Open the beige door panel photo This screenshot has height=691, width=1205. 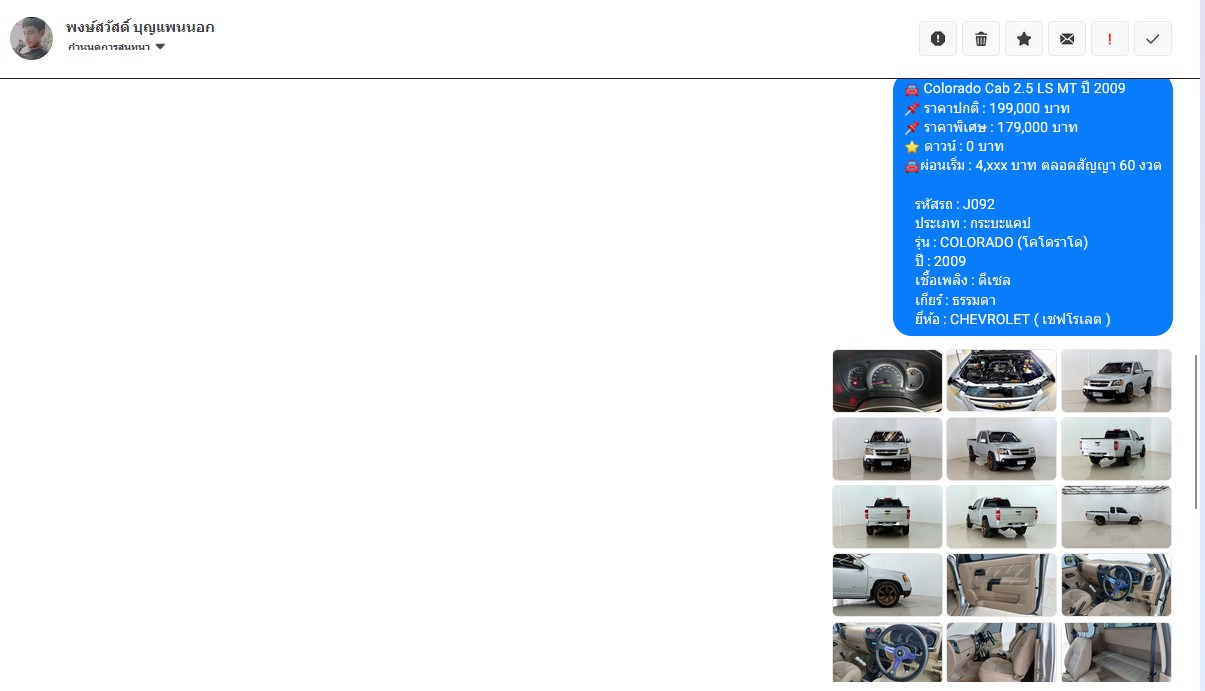pos(1001,585)
